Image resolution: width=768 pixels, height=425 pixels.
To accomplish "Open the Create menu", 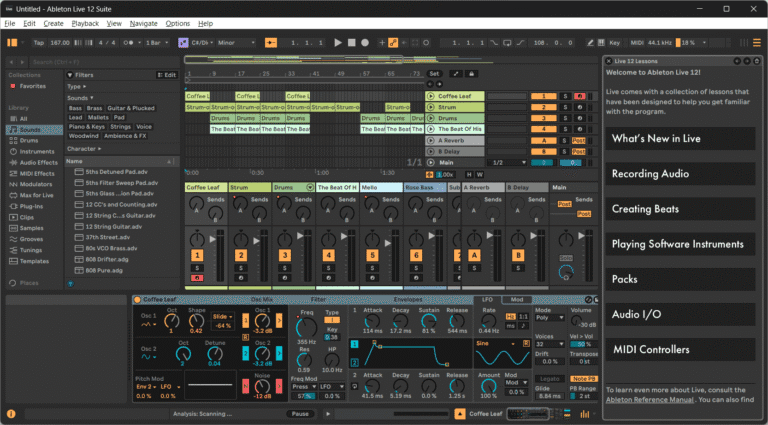I will [x=53, y=24].
